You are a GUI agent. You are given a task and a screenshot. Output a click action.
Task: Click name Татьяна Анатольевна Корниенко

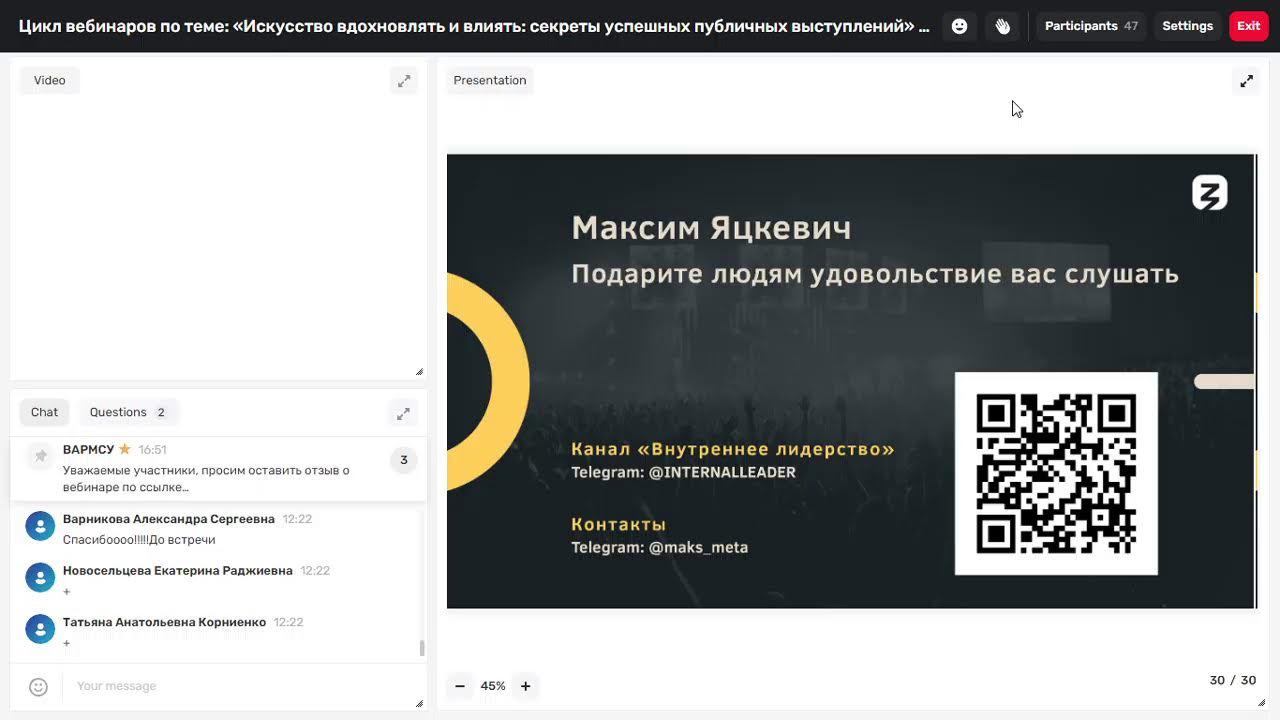pos(164,622)
